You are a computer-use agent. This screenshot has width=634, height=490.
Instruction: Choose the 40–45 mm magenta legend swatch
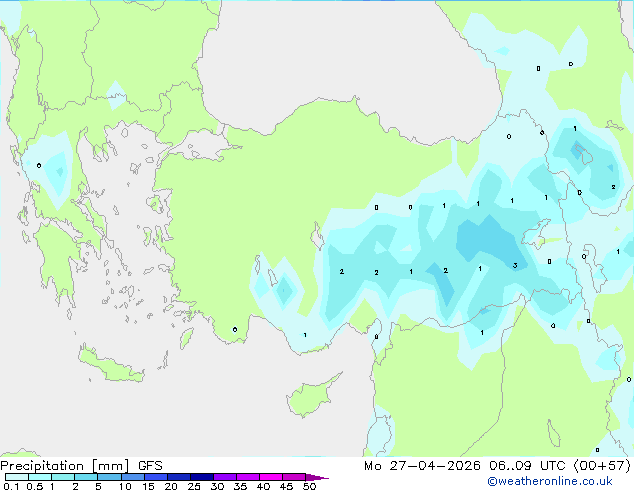(x=271, y=477)
